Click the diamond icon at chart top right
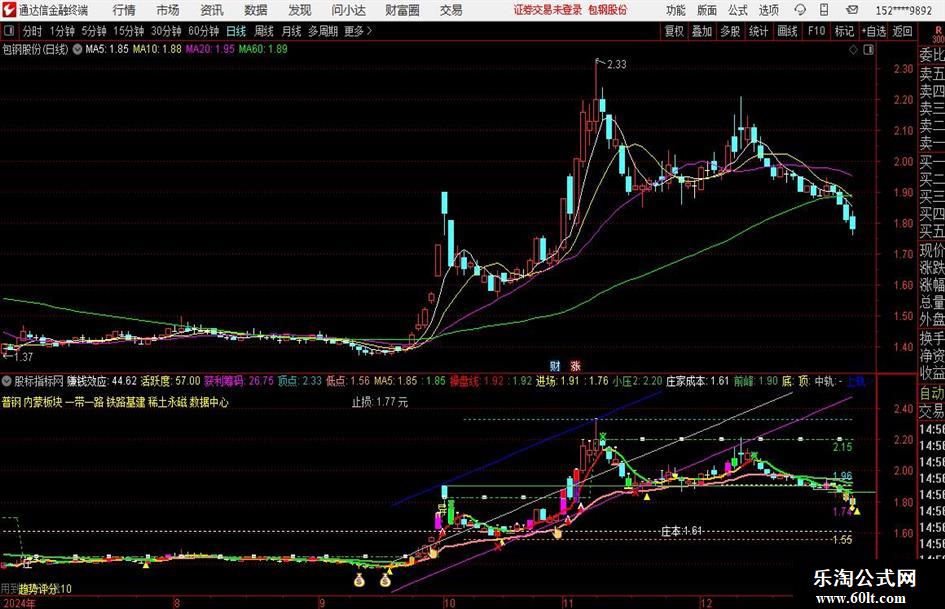The image size is (945, 609). (853, 50)
